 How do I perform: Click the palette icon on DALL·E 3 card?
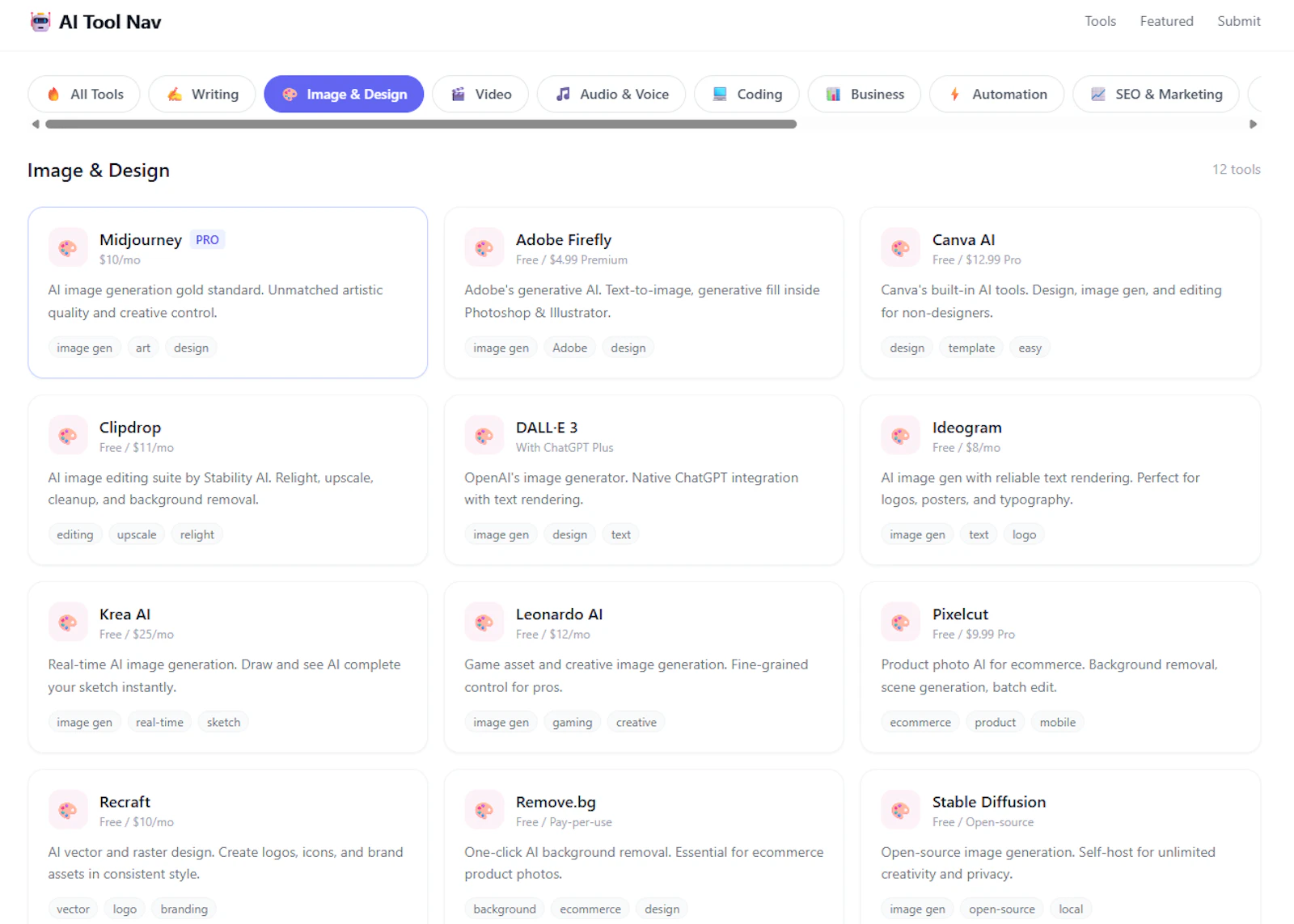484,436
